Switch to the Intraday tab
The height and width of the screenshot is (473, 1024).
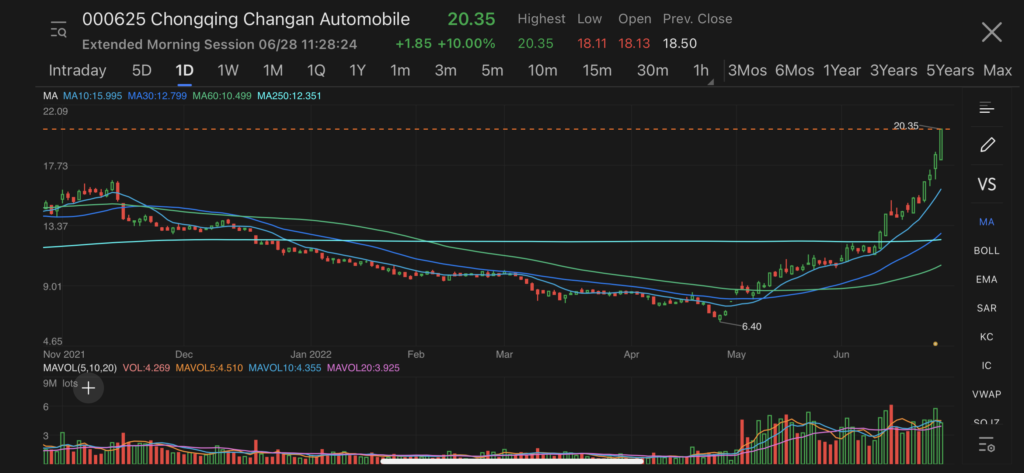(77, 71)
